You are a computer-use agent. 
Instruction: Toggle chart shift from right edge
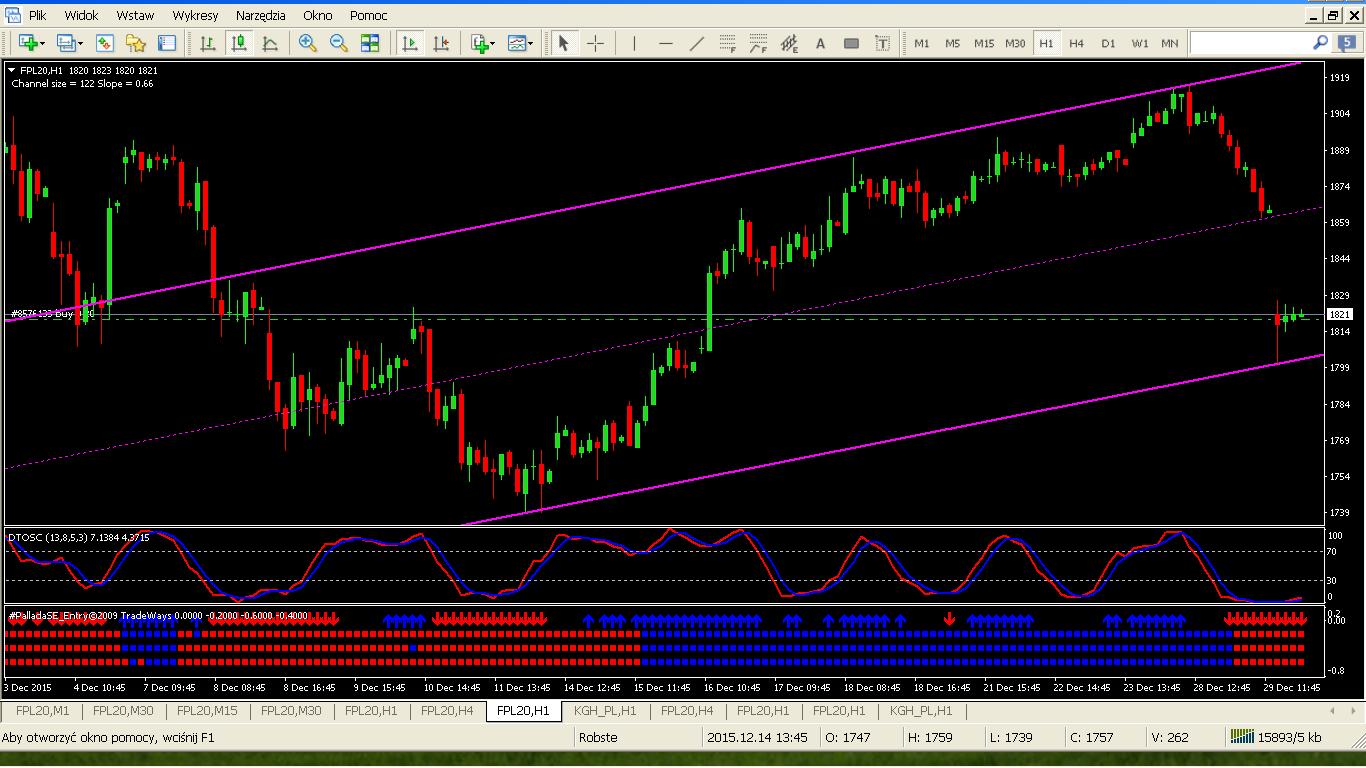441,43
